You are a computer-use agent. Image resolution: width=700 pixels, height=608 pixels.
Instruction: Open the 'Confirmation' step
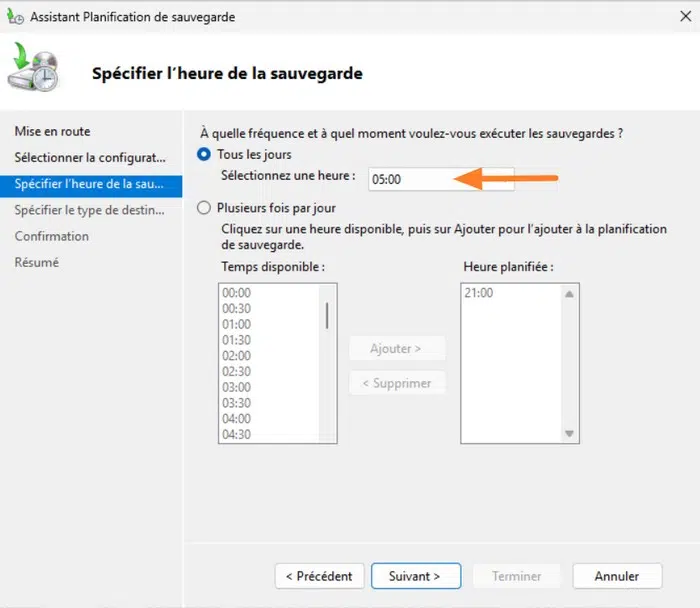coord(52,236)
